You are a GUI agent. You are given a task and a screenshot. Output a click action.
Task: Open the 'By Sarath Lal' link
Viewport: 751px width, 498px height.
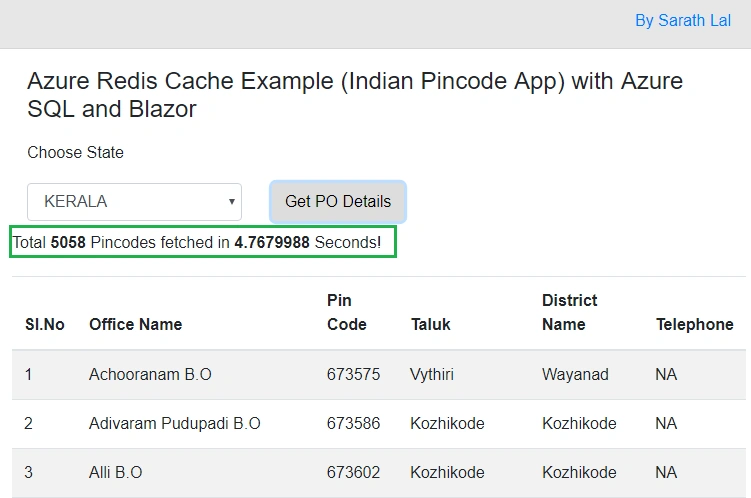point(683,21)
